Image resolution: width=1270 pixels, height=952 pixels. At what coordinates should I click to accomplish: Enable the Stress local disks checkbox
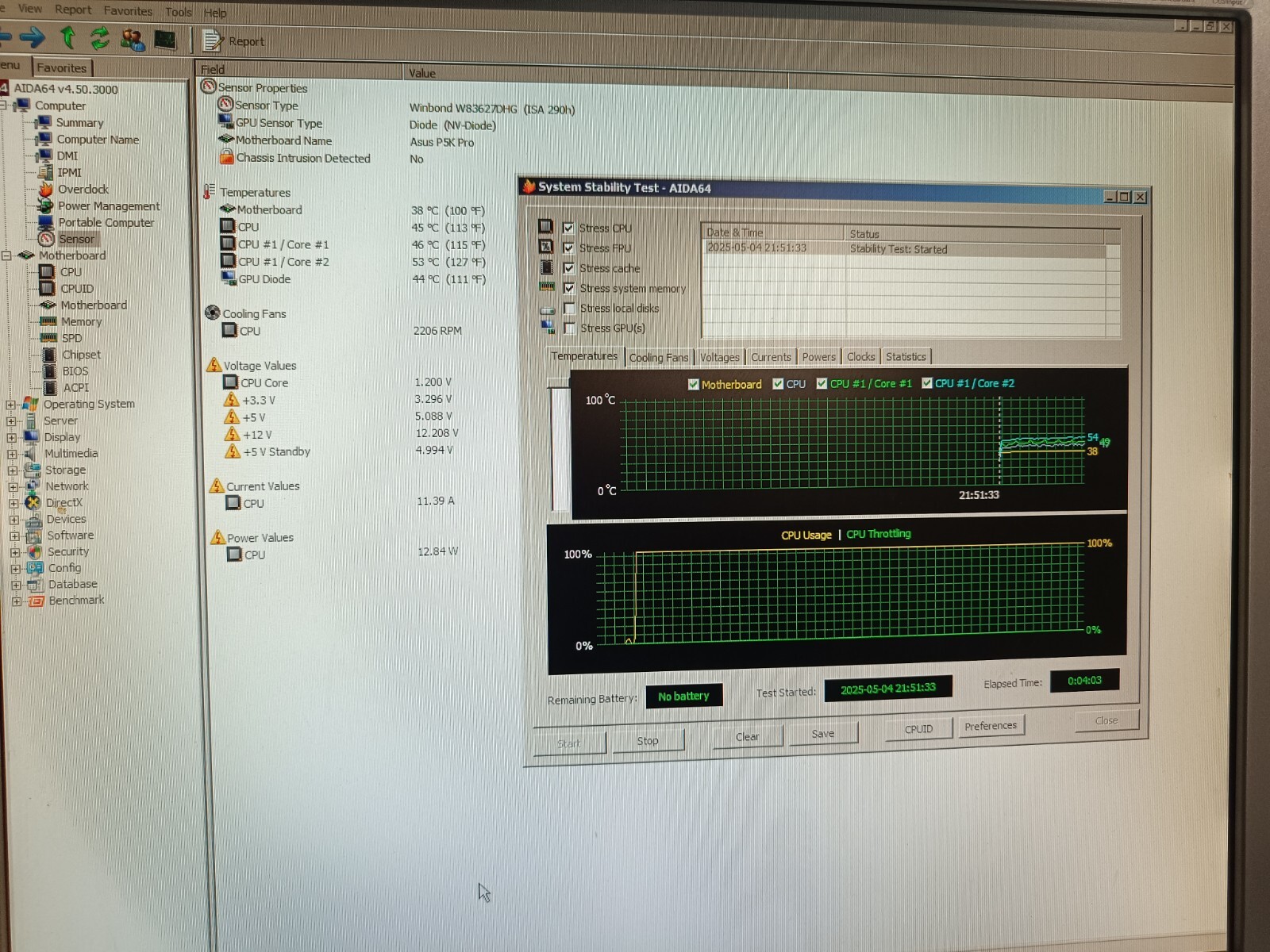(x=569, y=308)
